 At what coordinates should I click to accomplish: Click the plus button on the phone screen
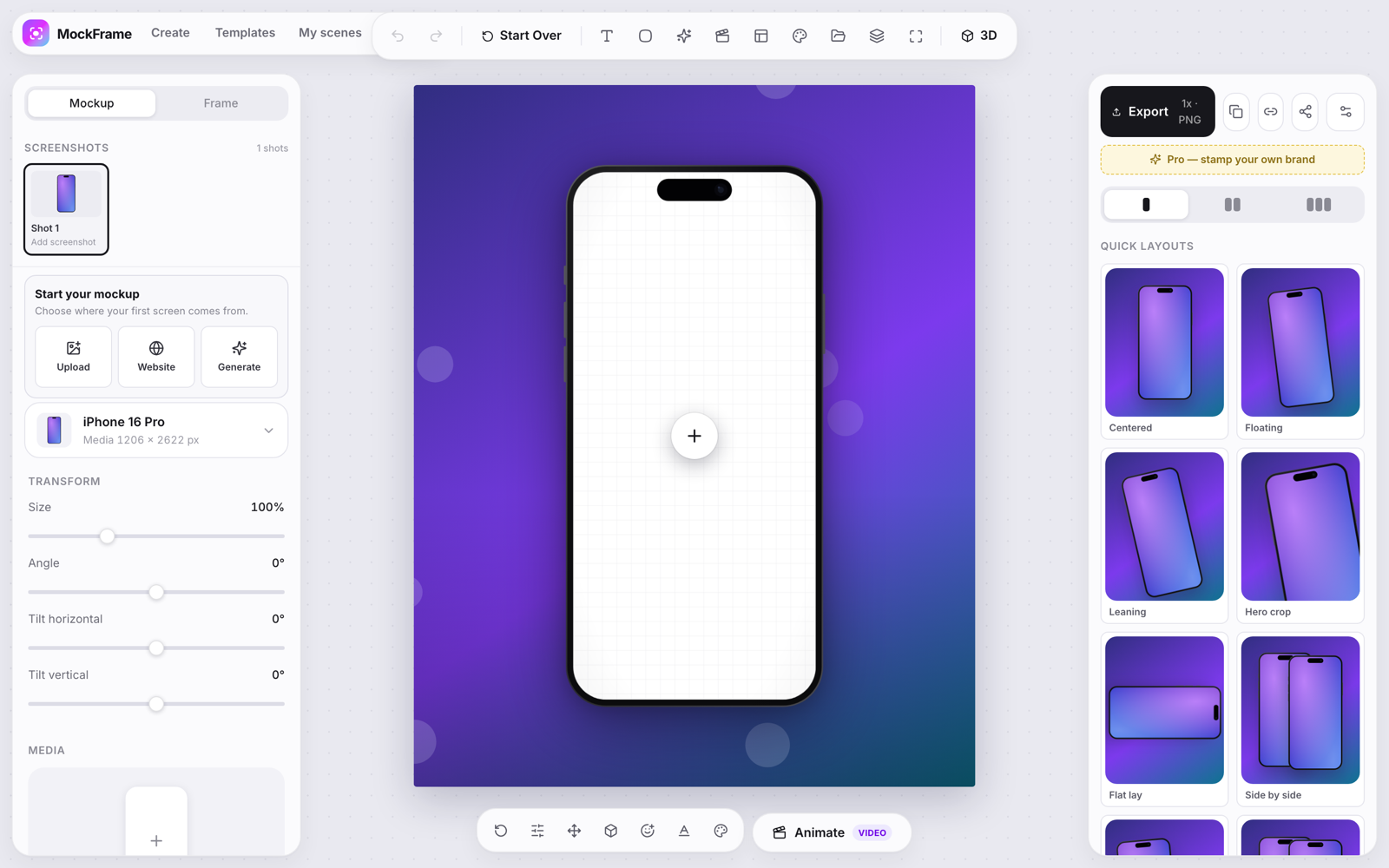coord(694,436)
